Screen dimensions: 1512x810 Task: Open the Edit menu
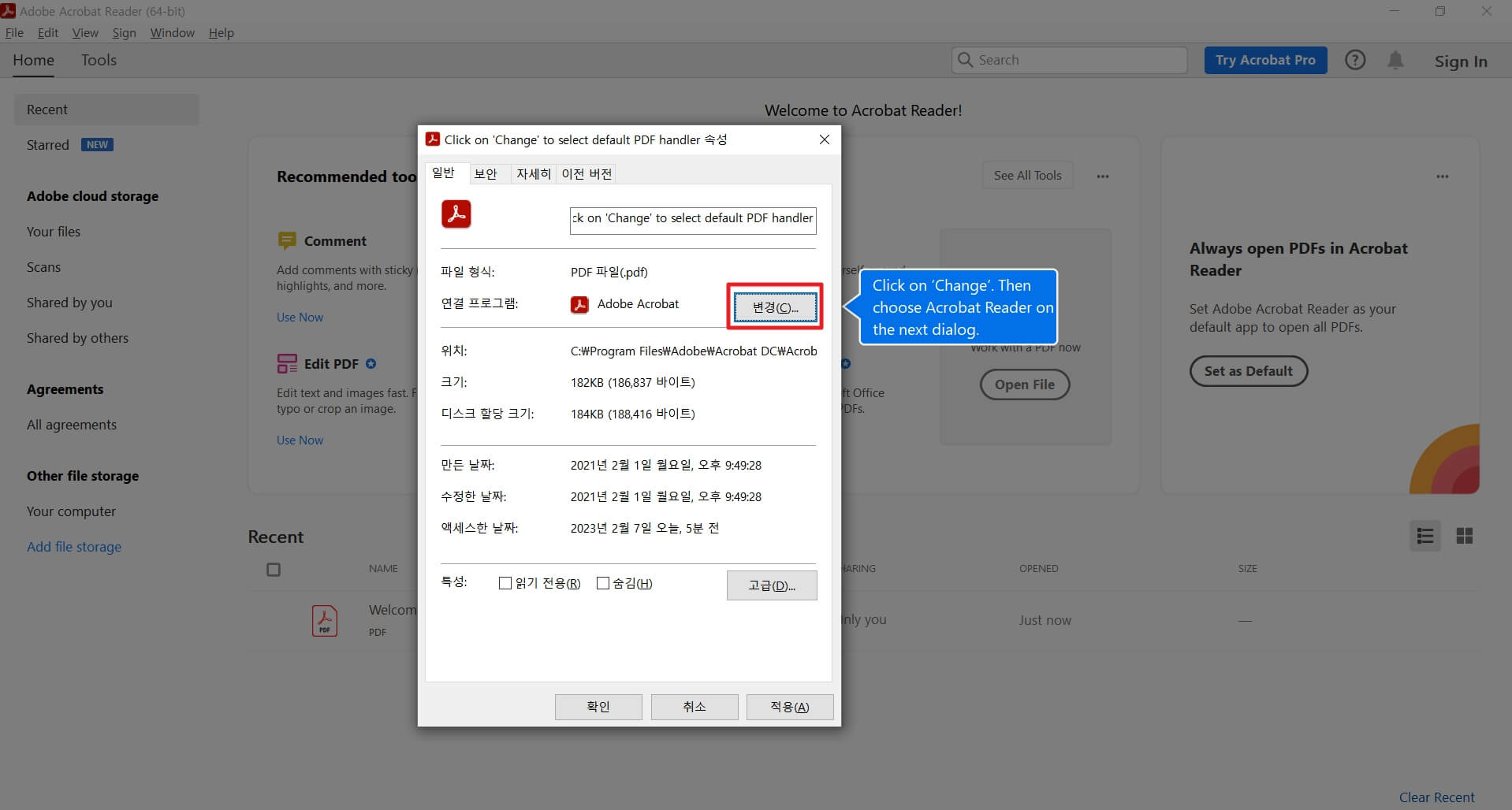pos(47,32)
